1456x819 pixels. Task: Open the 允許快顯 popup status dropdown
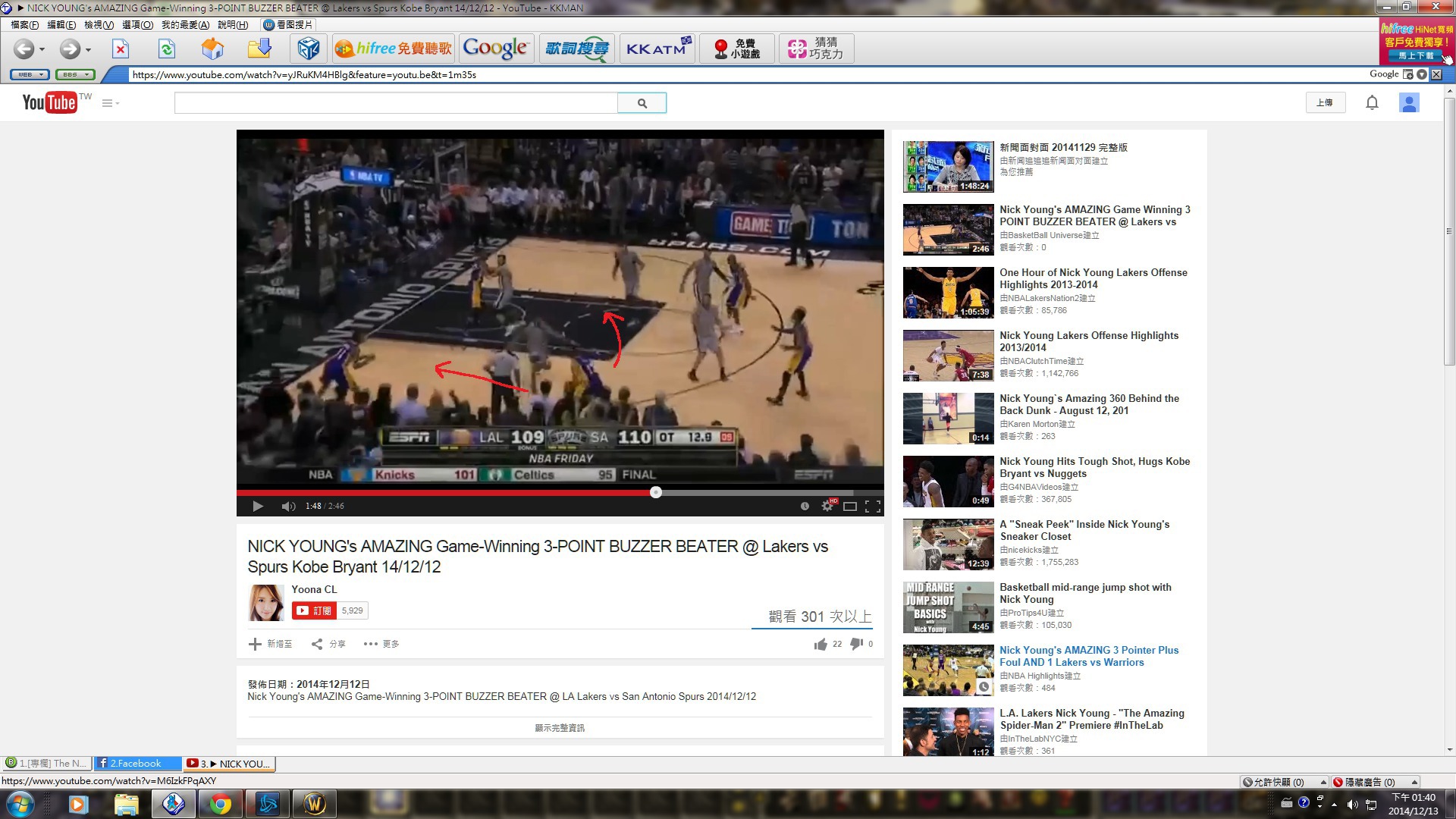pyautogui.click(x=1284, y=782)
